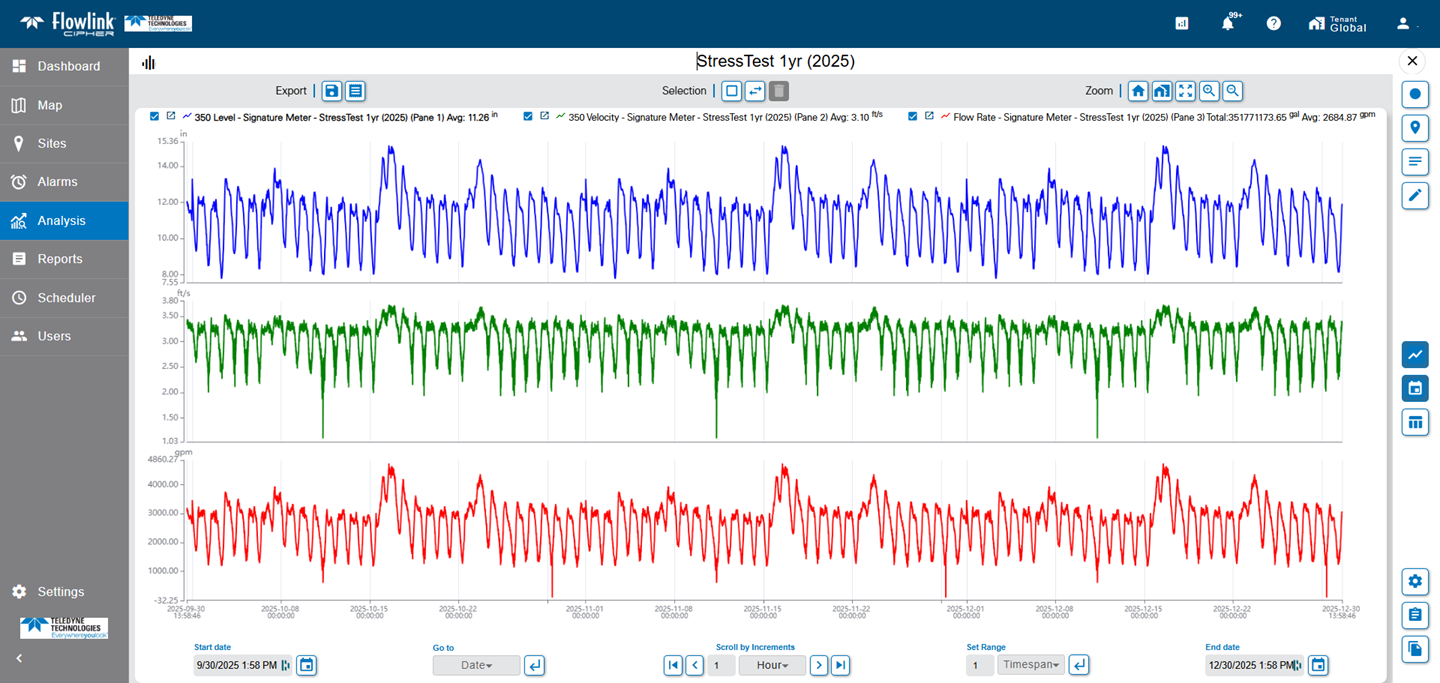
Task: Disable the Flow Rate series checkbox
Action: click(x=913, y=117)
